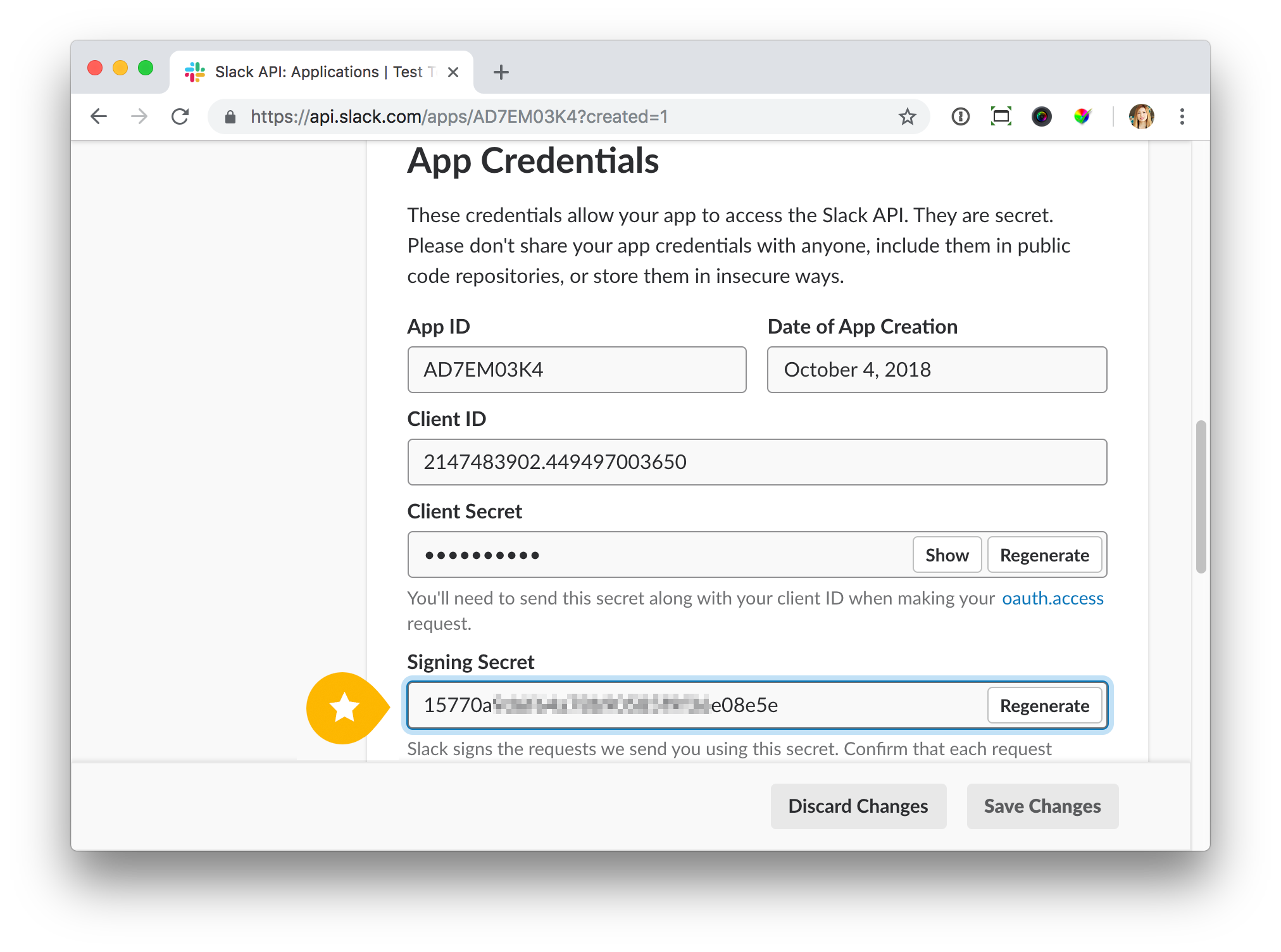Open the 1Password extension icon
Image resolution: width=1281 pixels, height=952 pixels.
[x=960, y=116]
